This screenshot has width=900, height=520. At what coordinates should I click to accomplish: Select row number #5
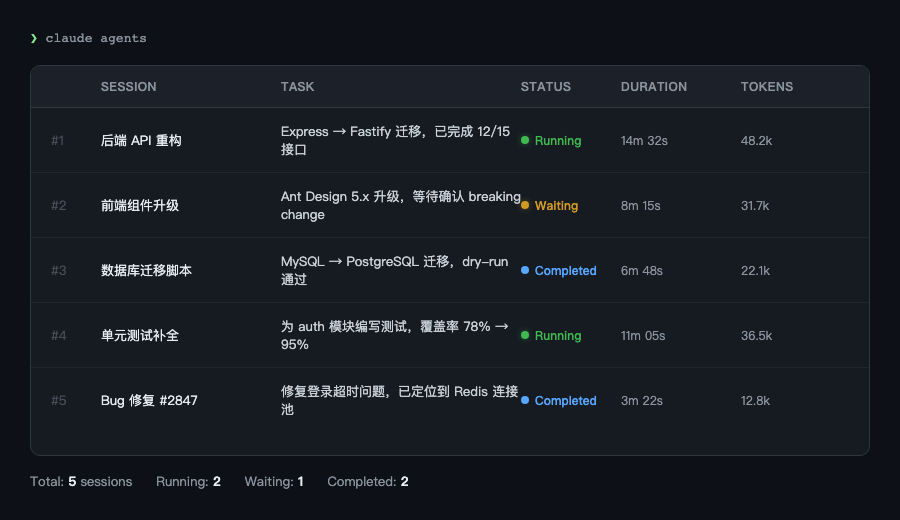(x=59, y=400)
